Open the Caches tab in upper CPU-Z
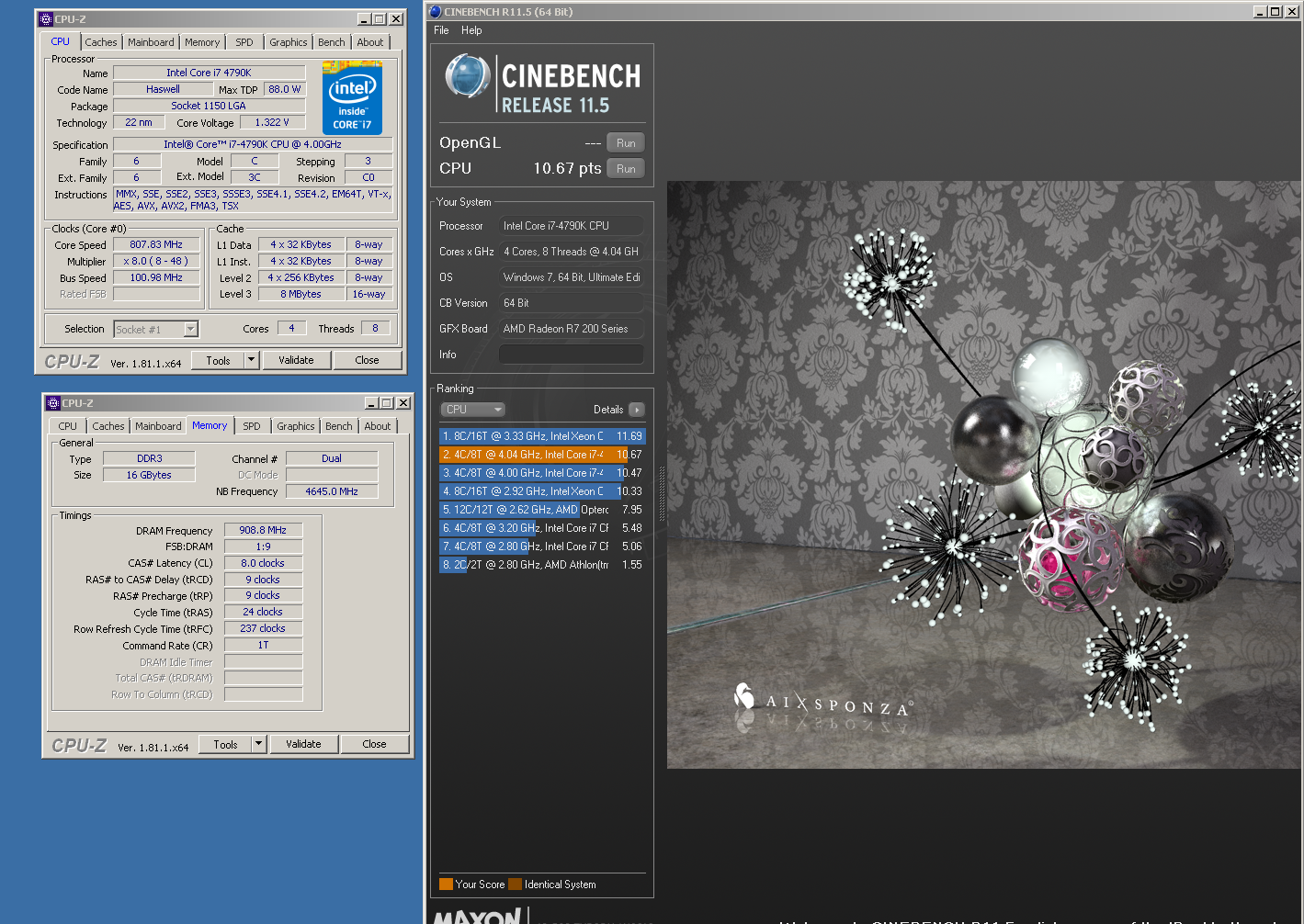 (101, 42)
